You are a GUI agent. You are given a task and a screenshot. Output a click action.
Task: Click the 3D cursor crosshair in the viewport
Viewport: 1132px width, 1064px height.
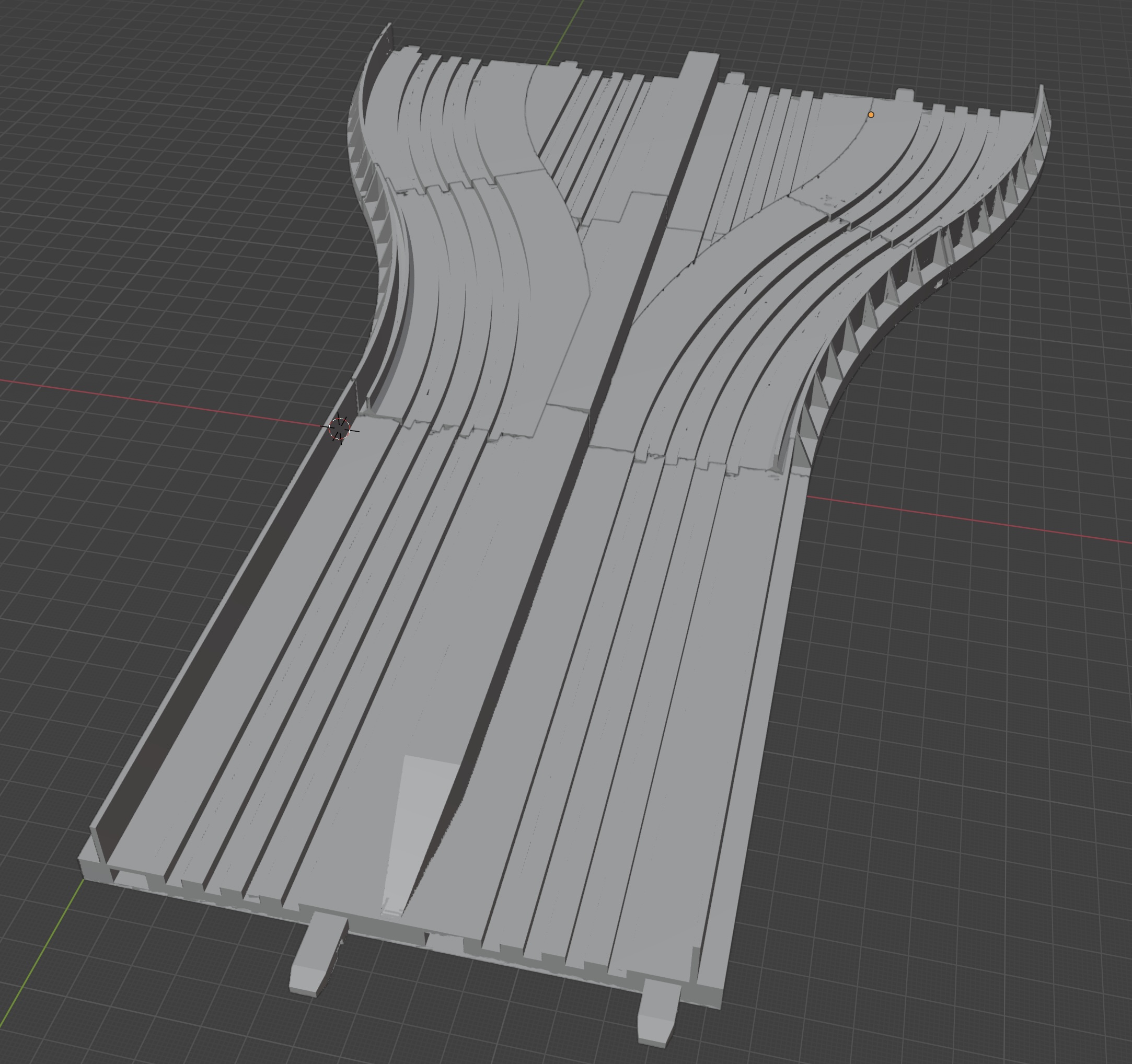pyautogui.click(x=339, y=427)
